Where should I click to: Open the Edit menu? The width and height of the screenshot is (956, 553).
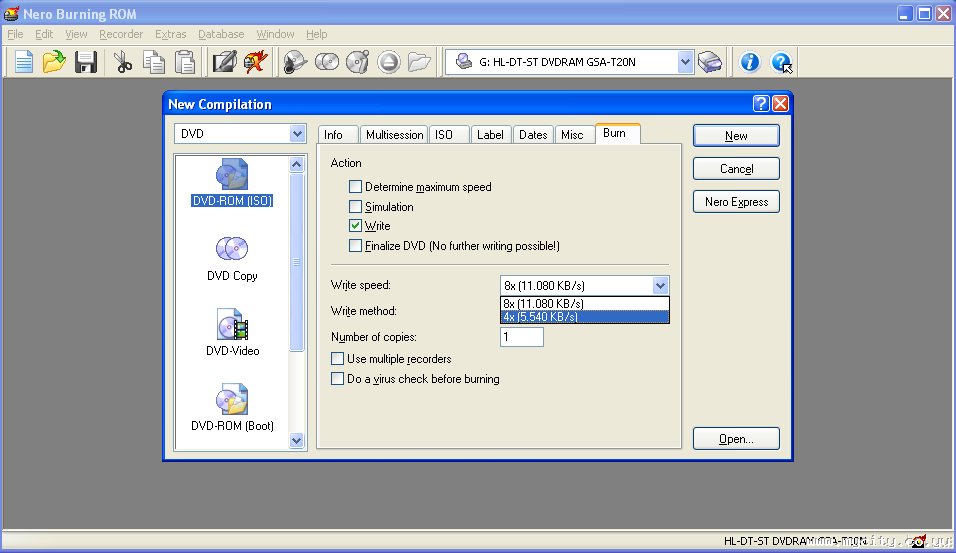click(x=44, y=34)
